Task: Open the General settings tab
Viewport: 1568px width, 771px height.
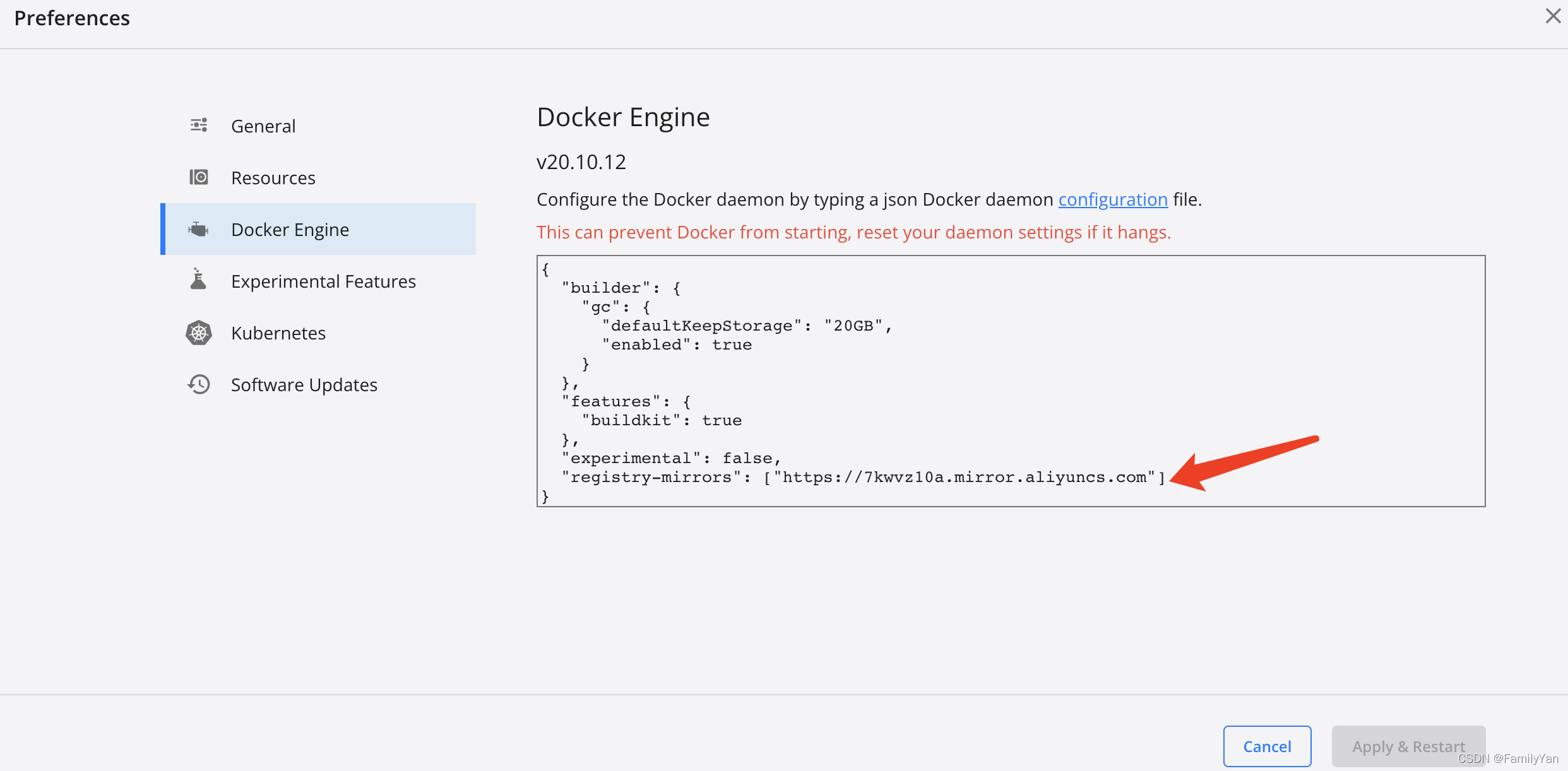Action: (263, 126)
